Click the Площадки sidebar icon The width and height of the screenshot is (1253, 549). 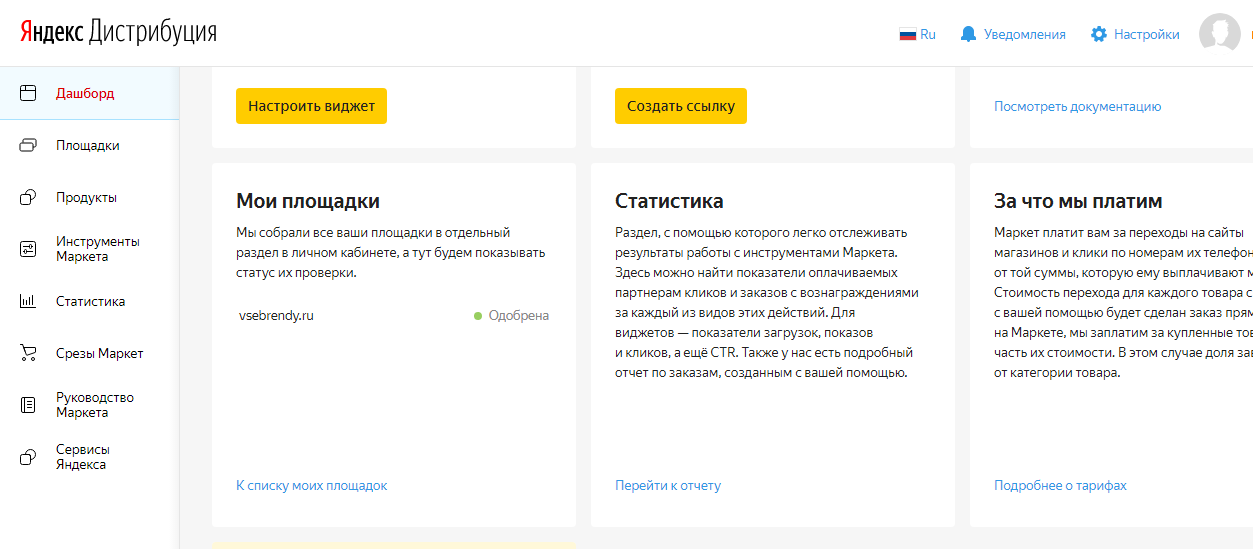click(28, 145)
